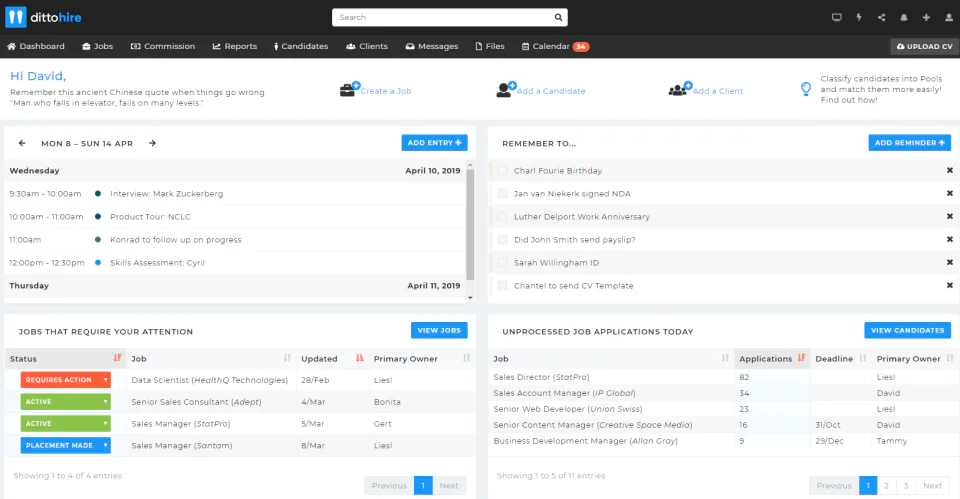960x499 pixels.
Task: Open the user profile icon
Action: point(948,17)
